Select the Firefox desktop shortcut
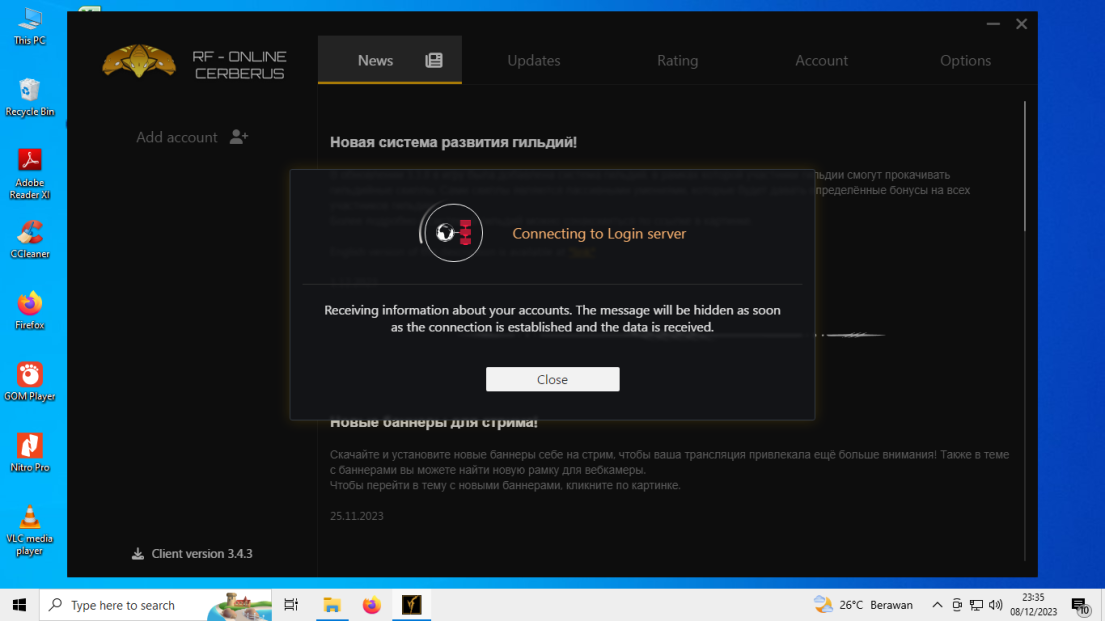Viewport: 1105px width, 621px height. [x=30, y=311]
